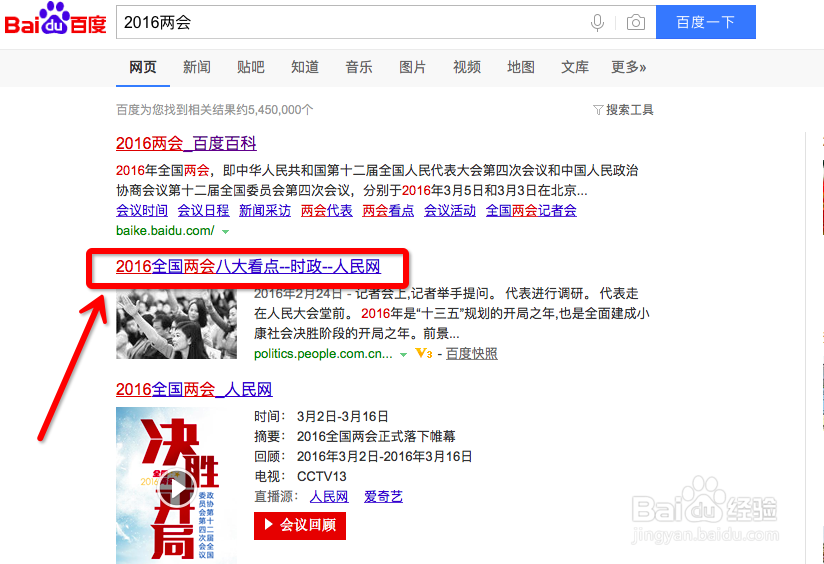The height and width of the screenshot is (564, 824).
Task: Click the red 会议回顾 button
Action: pyautogui.click(x=300, y=526)
